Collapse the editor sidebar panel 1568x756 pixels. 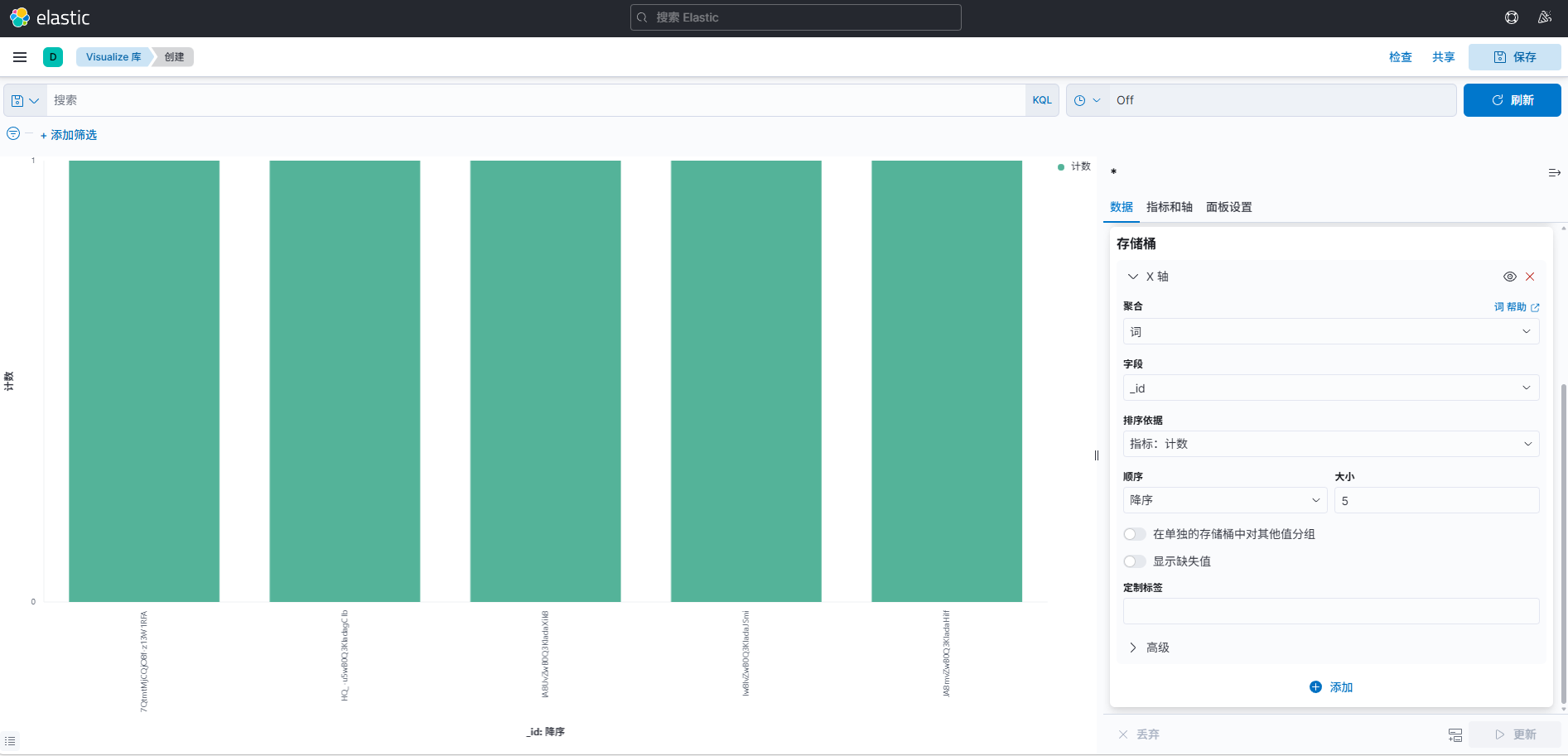1554,173
